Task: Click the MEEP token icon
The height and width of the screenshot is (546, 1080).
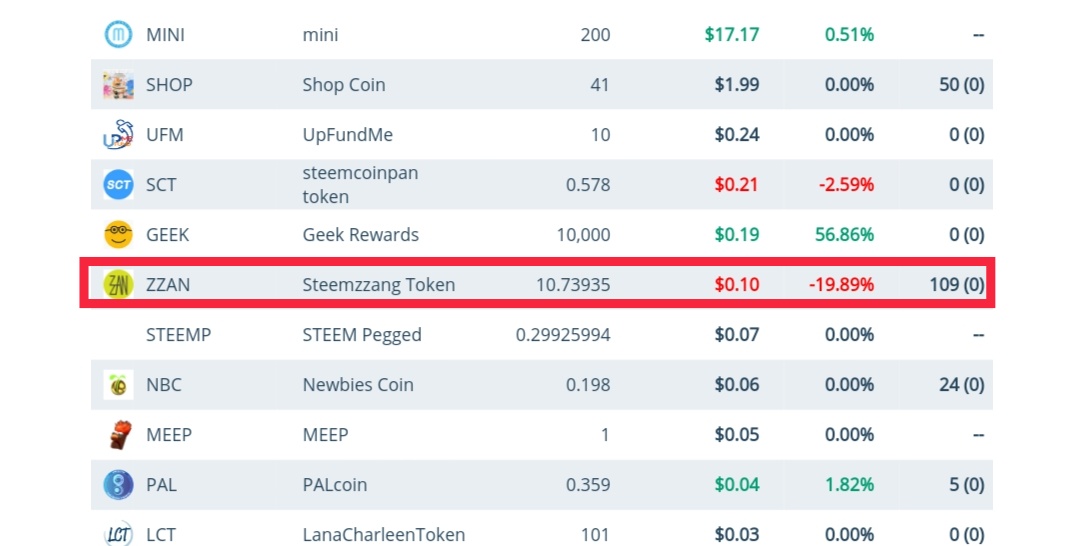Action: point(118,435)
